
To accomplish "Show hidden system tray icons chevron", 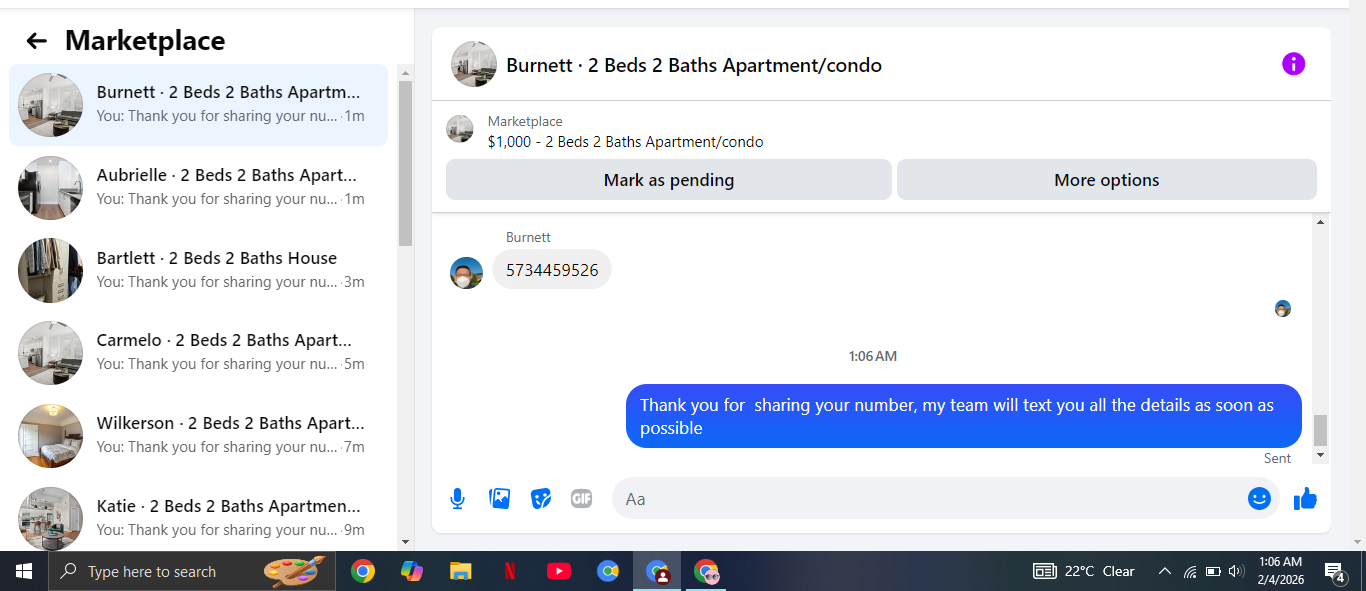I will 1164,571.
